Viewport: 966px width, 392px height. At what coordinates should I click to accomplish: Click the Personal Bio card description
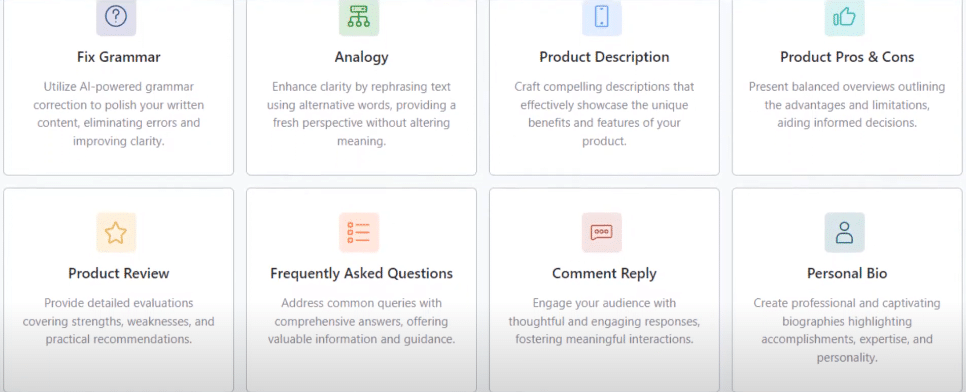coord(847,330)
